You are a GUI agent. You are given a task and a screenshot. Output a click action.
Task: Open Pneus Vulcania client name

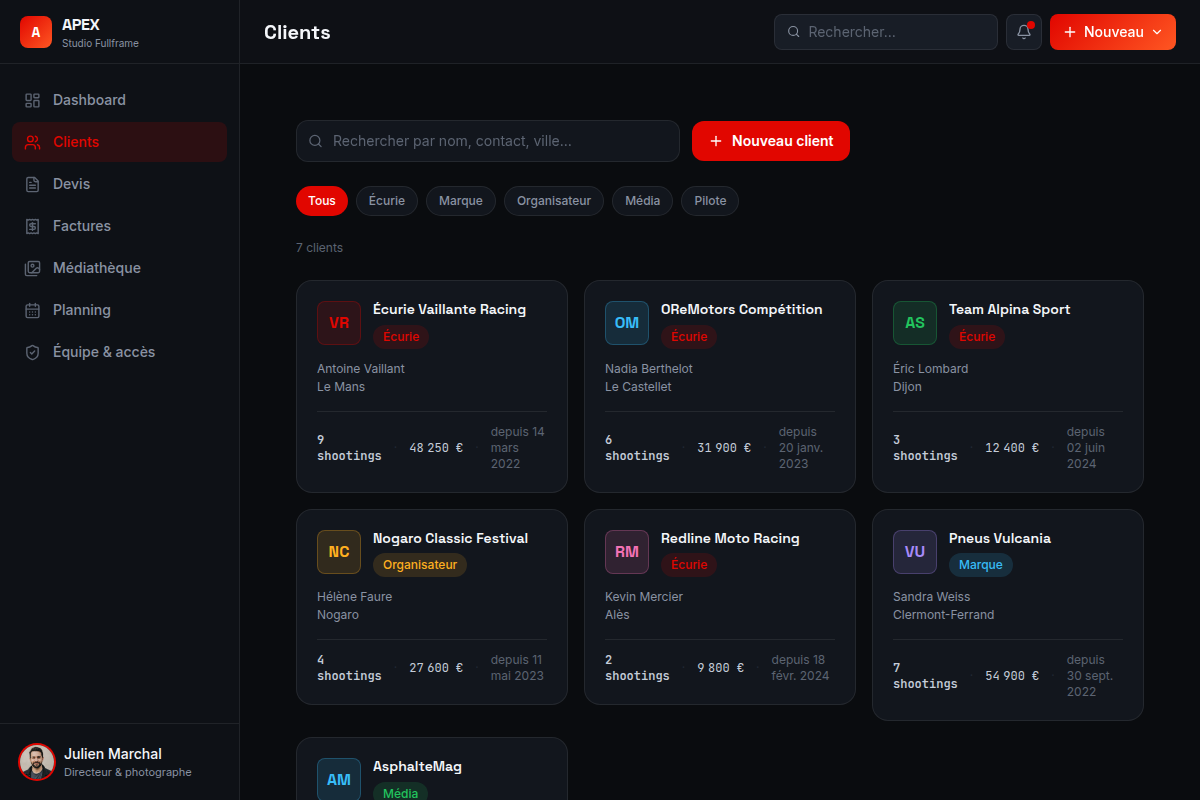coord(1000,539)
